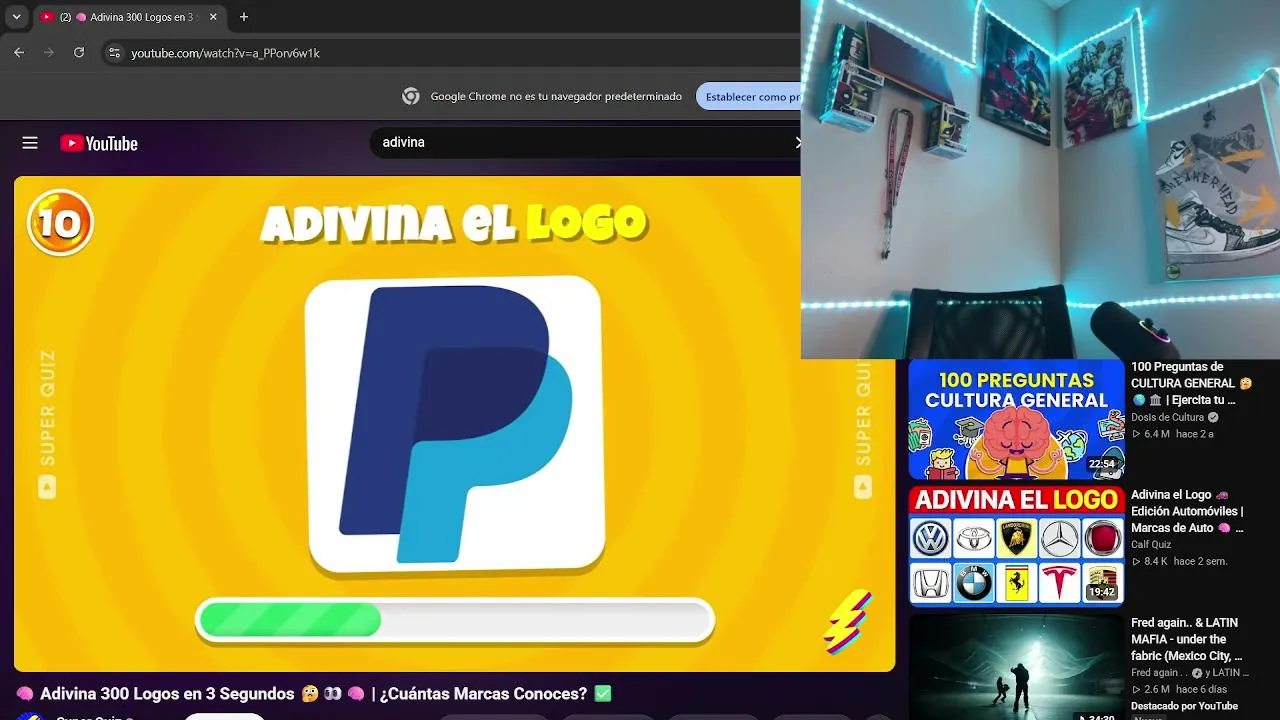Reload the current YouTube page

click(x=79, y=53)
